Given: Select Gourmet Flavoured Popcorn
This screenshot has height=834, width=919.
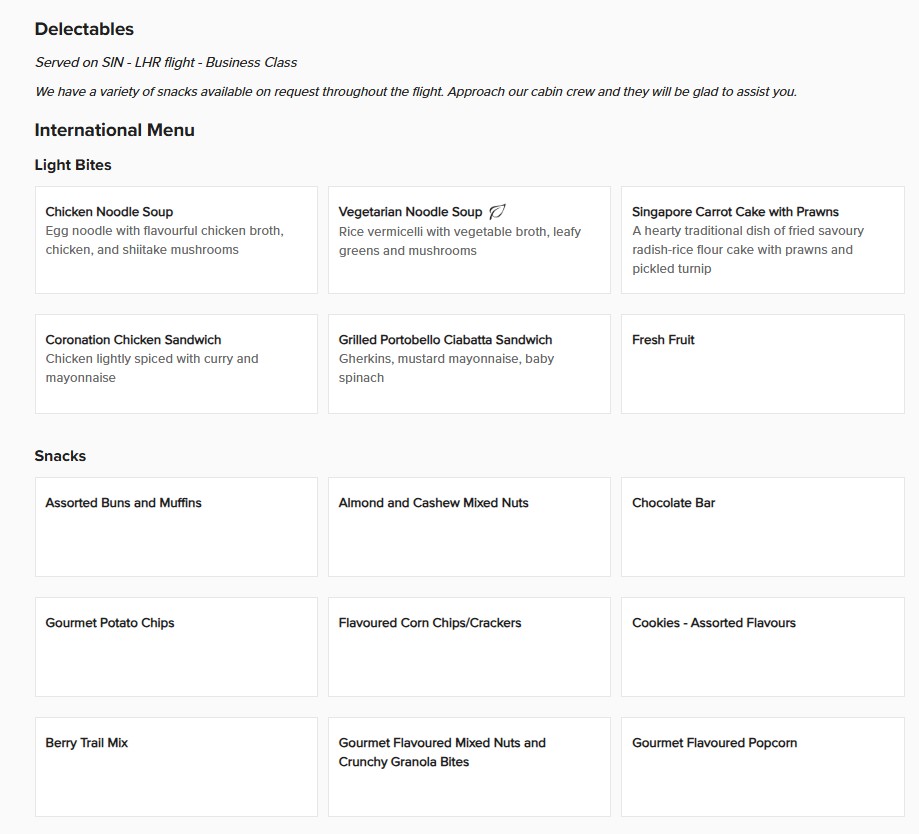Looking at the screenshot, I should [762, 767].
